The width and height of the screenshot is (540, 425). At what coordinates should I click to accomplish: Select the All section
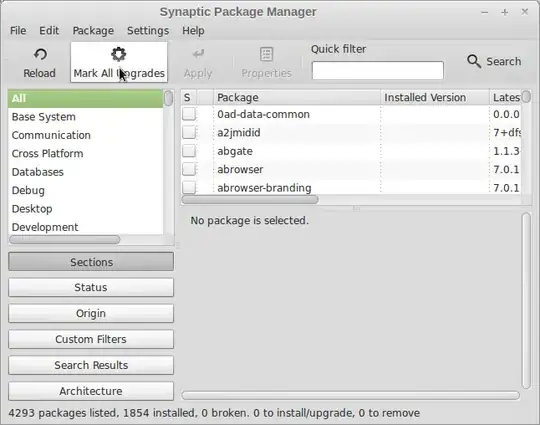point(85,99)
